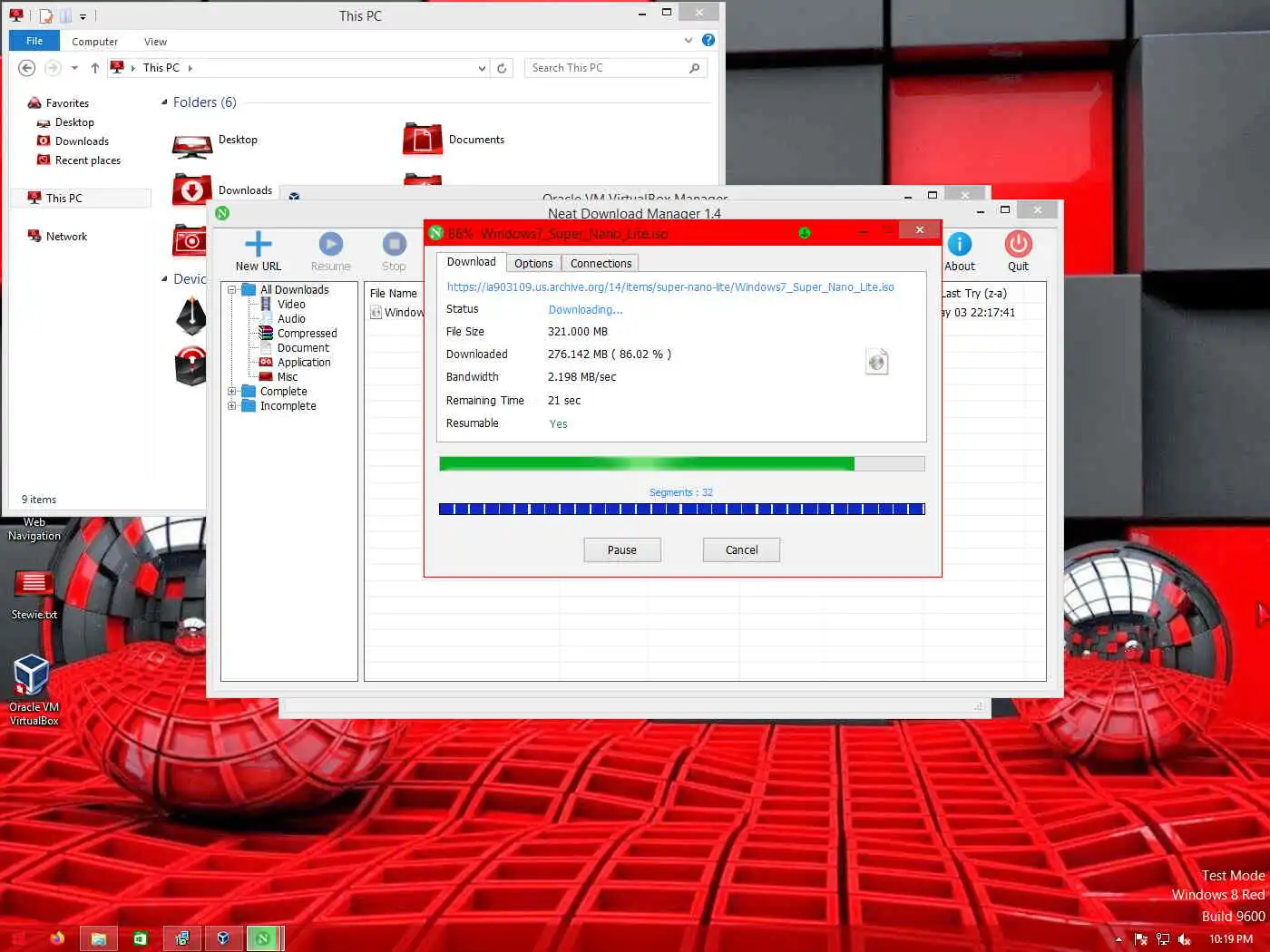The height and width of the screenshot is (952, 1270).
Task: Expand the ribbon chevron in This PC
Action: [689, 40]
